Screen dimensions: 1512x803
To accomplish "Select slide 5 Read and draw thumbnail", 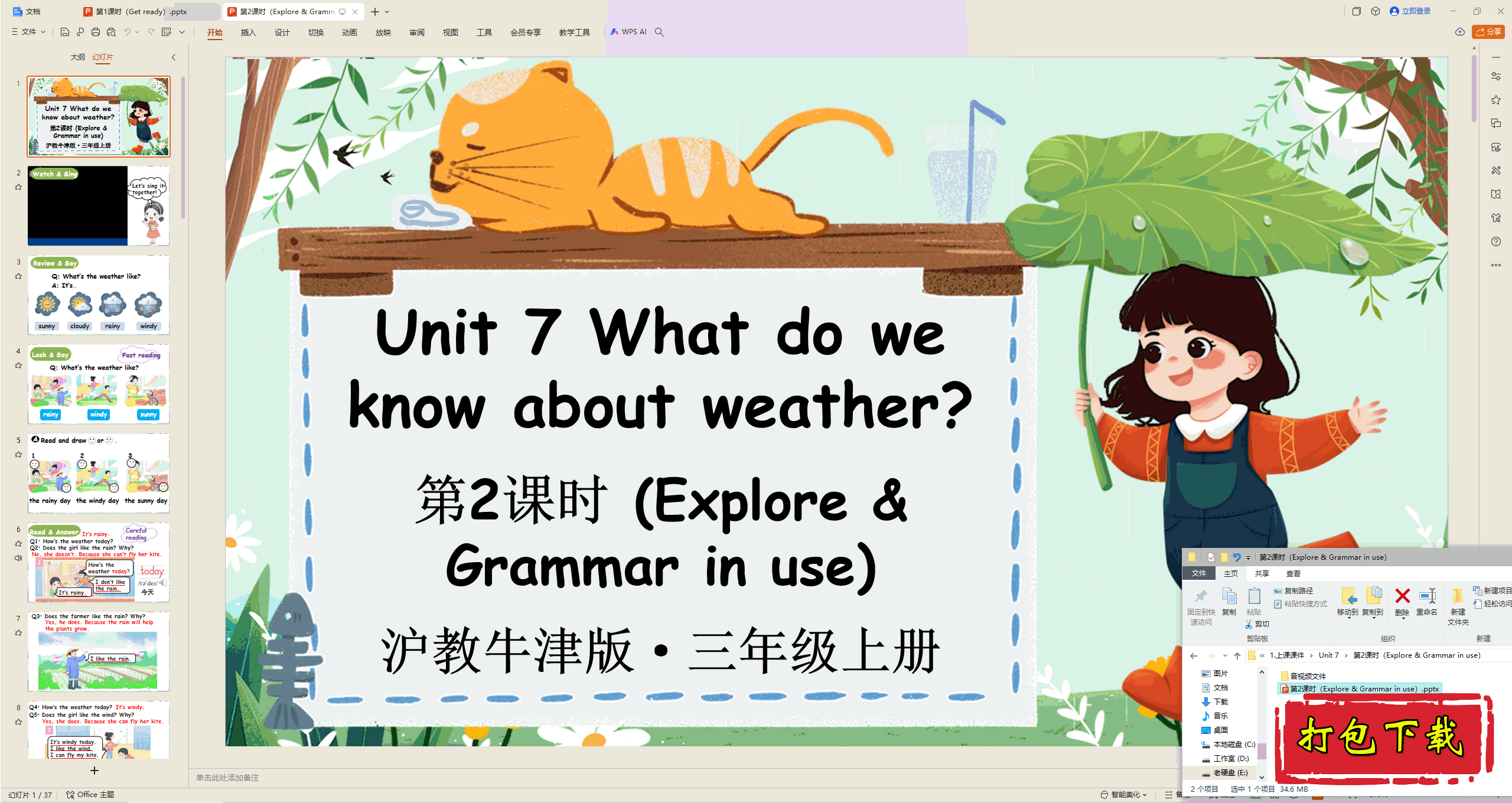I will pos(99,473).
